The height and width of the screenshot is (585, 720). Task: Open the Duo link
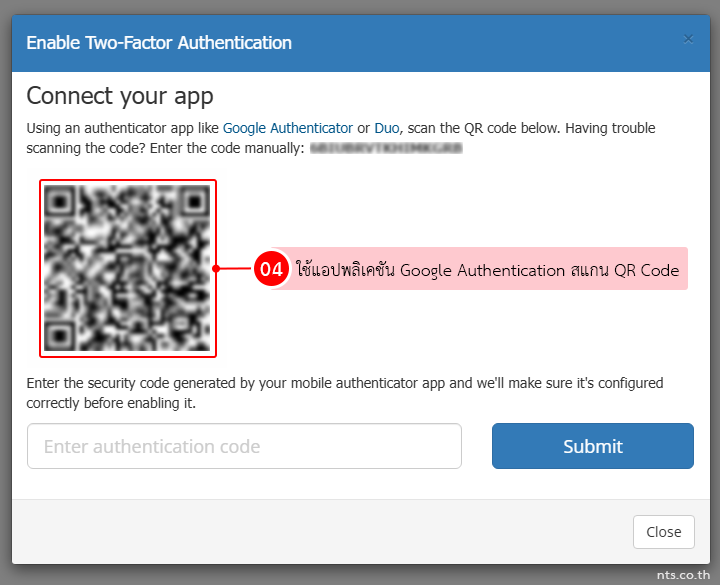pos(387,128)
